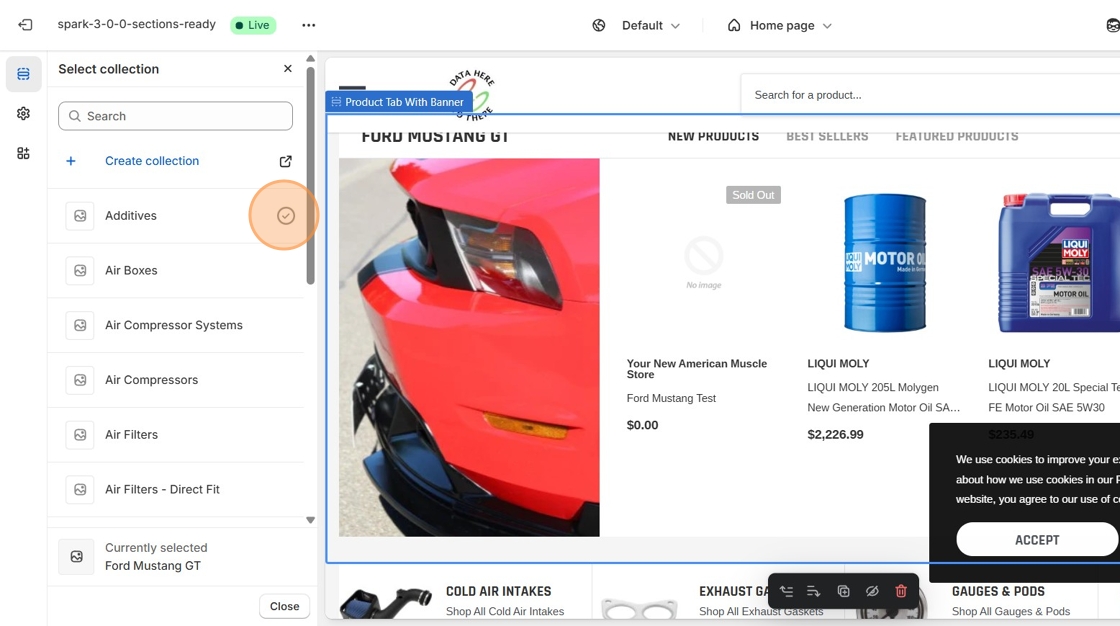Screen dimensions: 1120x626
Task: Select the Air Compressor Systems collection
Action: tap(176, 325)
